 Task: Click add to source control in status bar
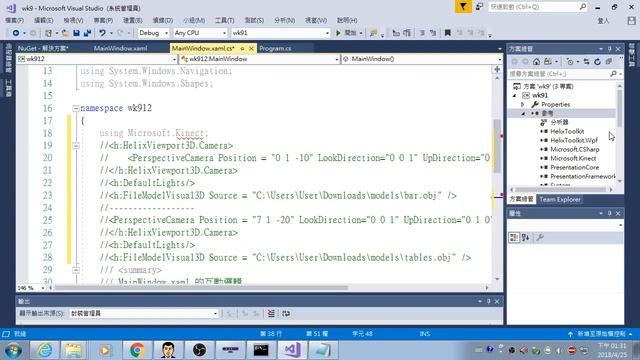[x=601, y=334]
